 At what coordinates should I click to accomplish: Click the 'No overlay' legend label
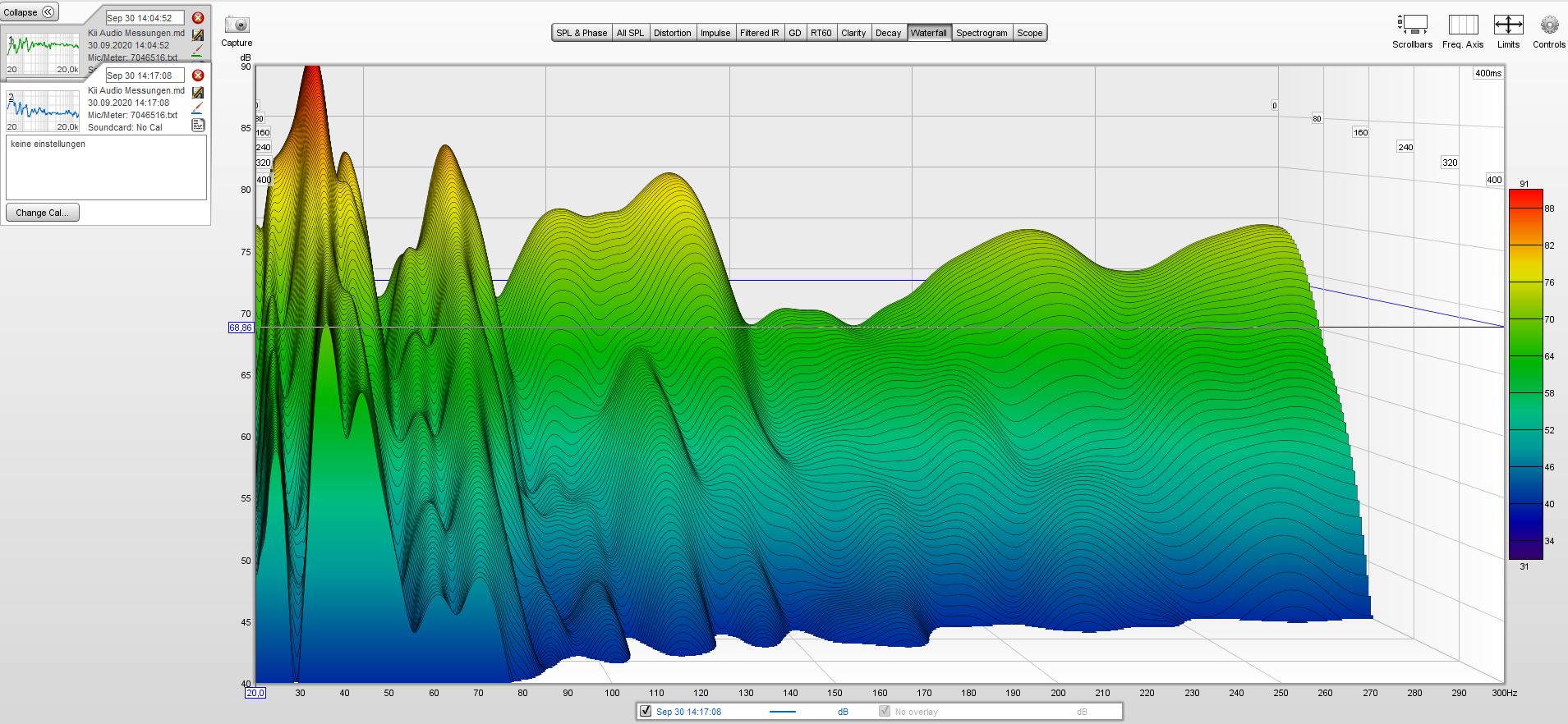point(917,712)
